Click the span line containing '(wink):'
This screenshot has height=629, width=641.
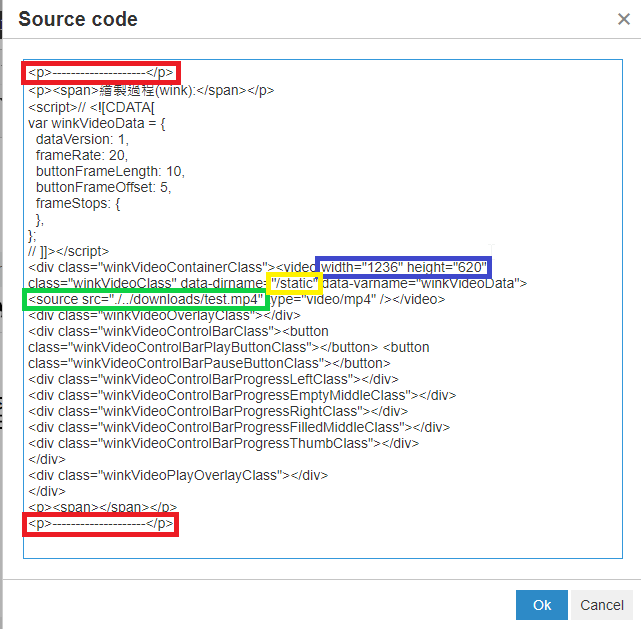tap(151, 90)
